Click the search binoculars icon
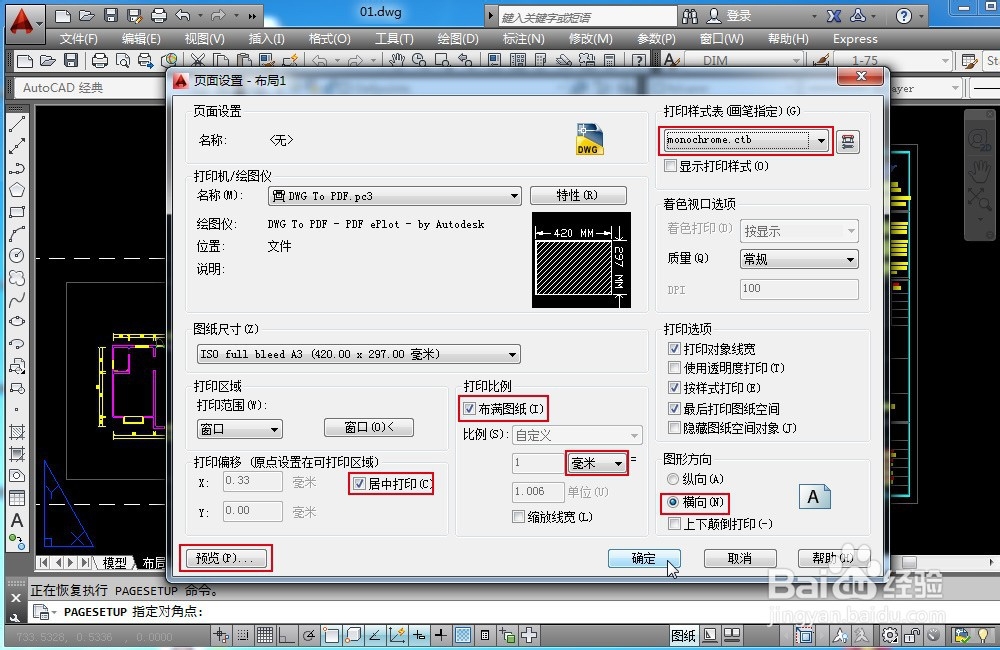The width and height of the screenshot is (1000, 650). pyautogui.click(x=689, y=16)
